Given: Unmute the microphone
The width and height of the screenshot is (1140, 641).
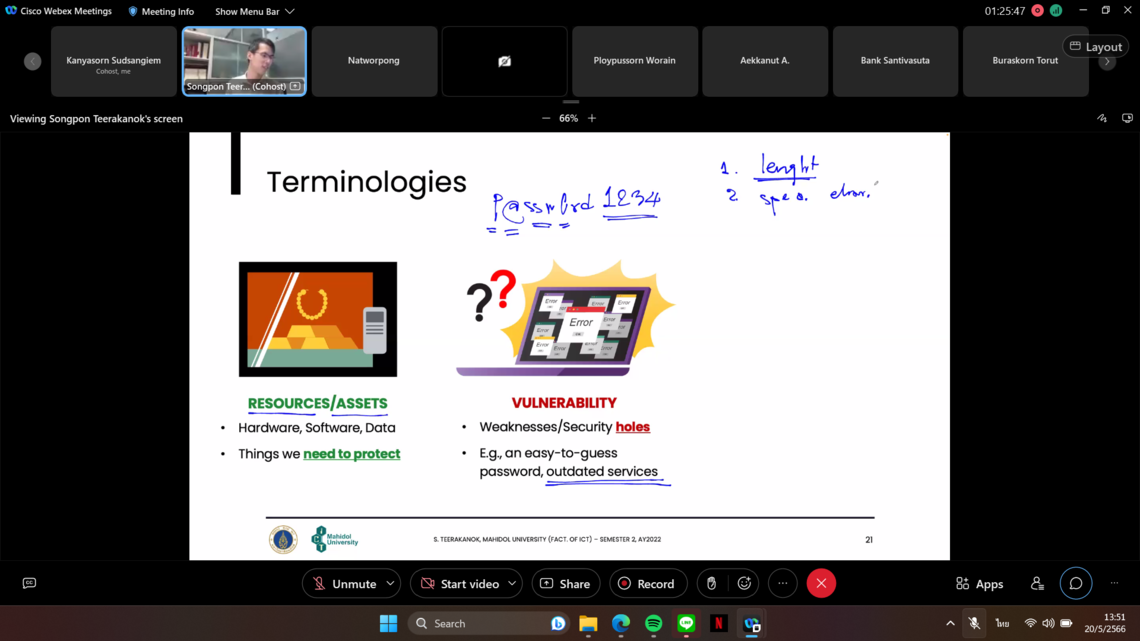Looking at the screenshot, I should [342, 583].
